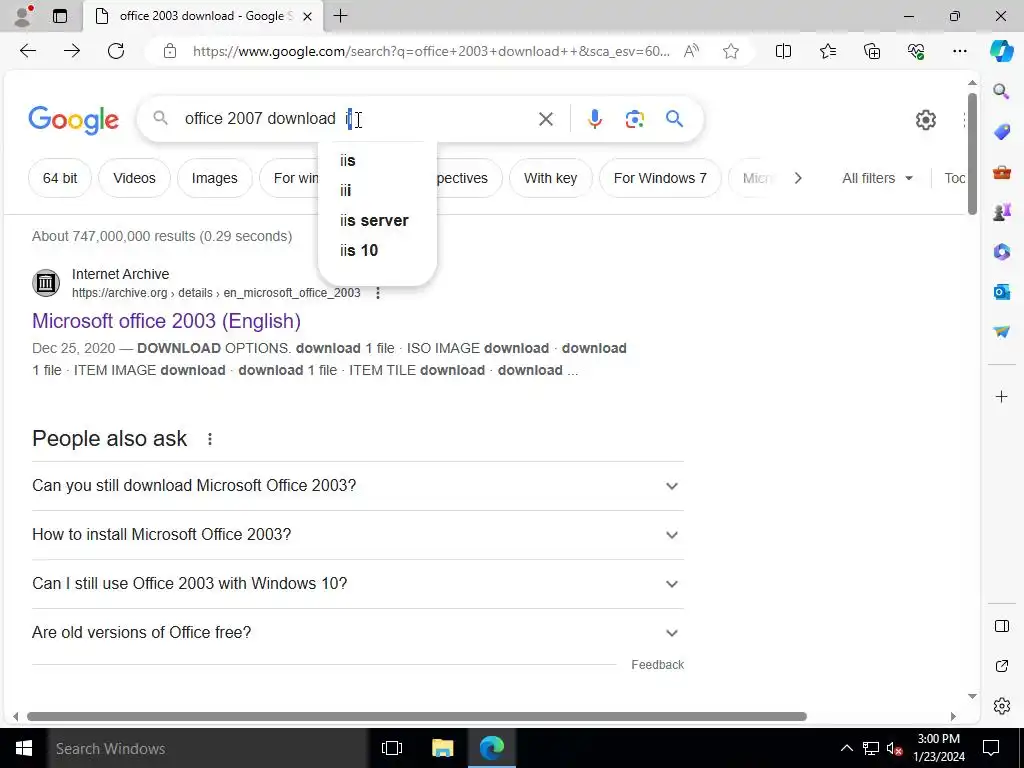Open tab actions menu icon

(60, 16)
